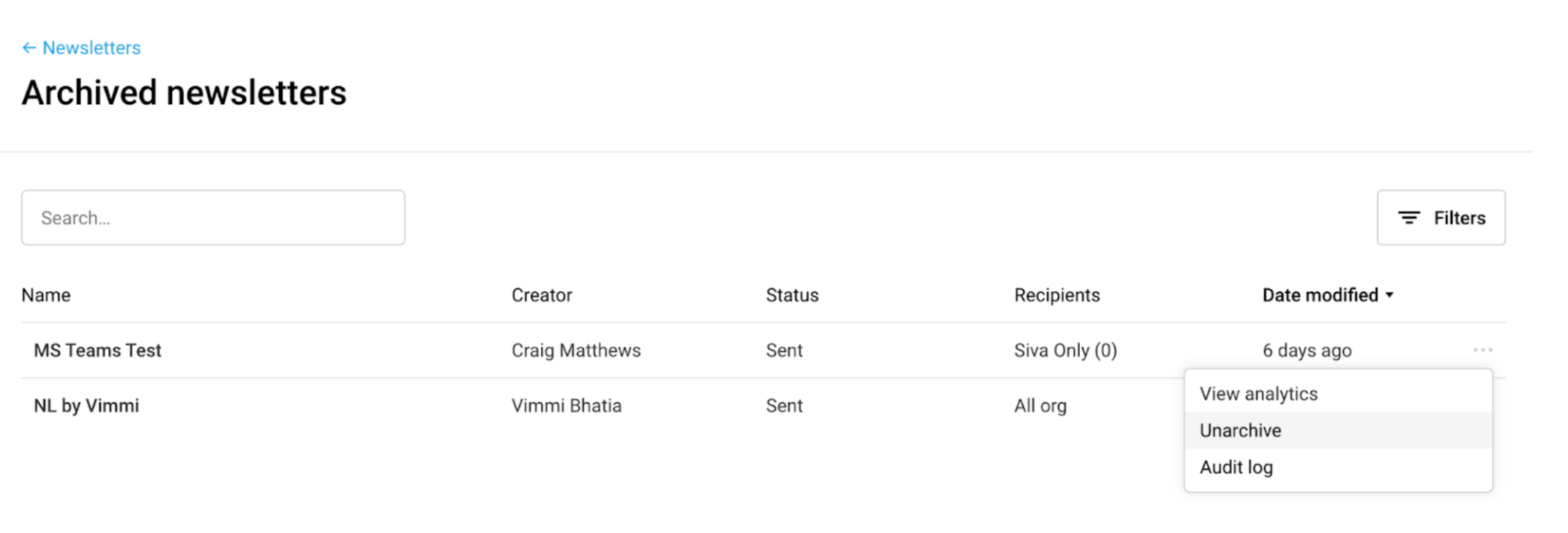The image size is (1568, 533).
Task: Click the three-dot menu for MS Teams Test
Action: pyautogui.click(x=1482, y=351)
